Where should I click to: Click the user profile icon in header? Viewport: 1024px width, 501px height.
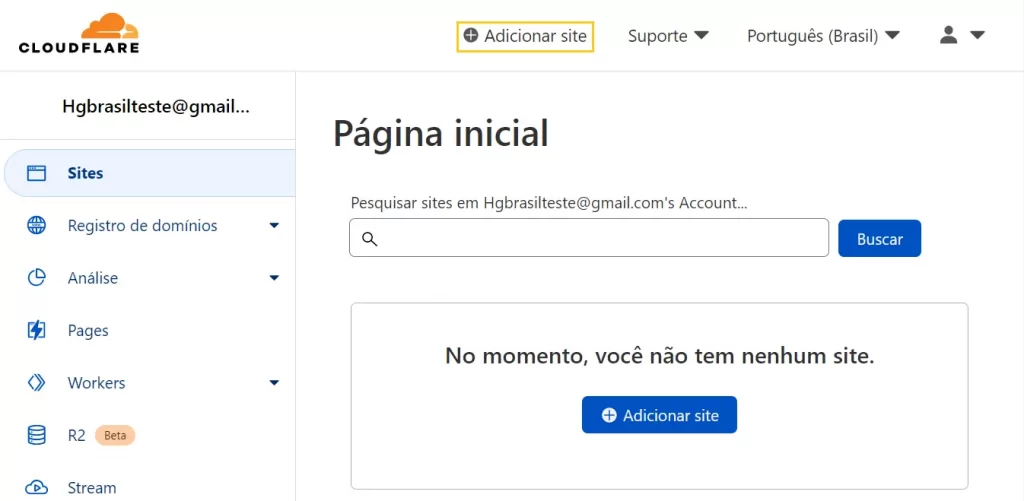pyautogui.click(x=949, y=35)
